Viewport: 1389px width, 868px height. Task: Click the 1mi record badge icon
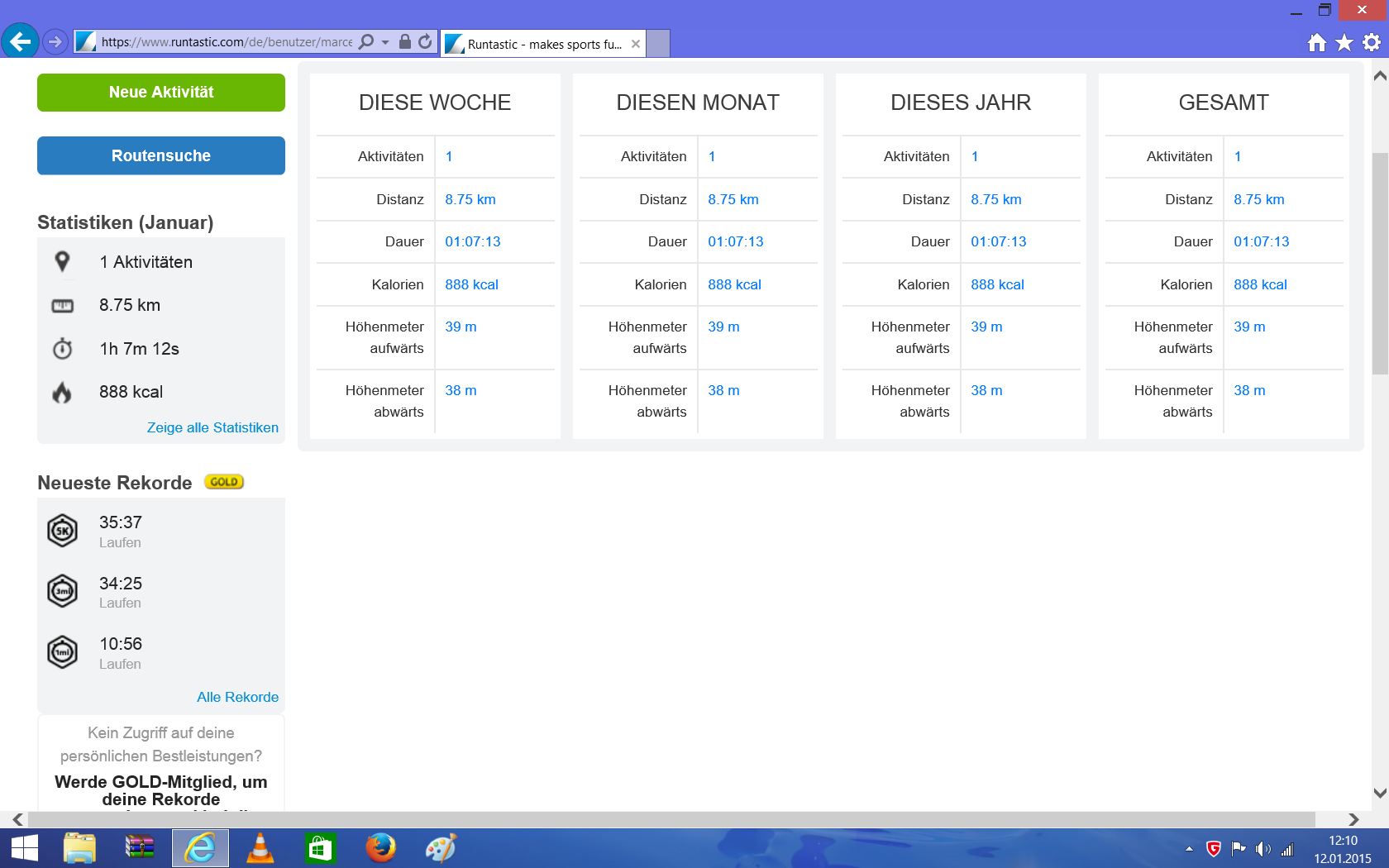tap(63, 652)
